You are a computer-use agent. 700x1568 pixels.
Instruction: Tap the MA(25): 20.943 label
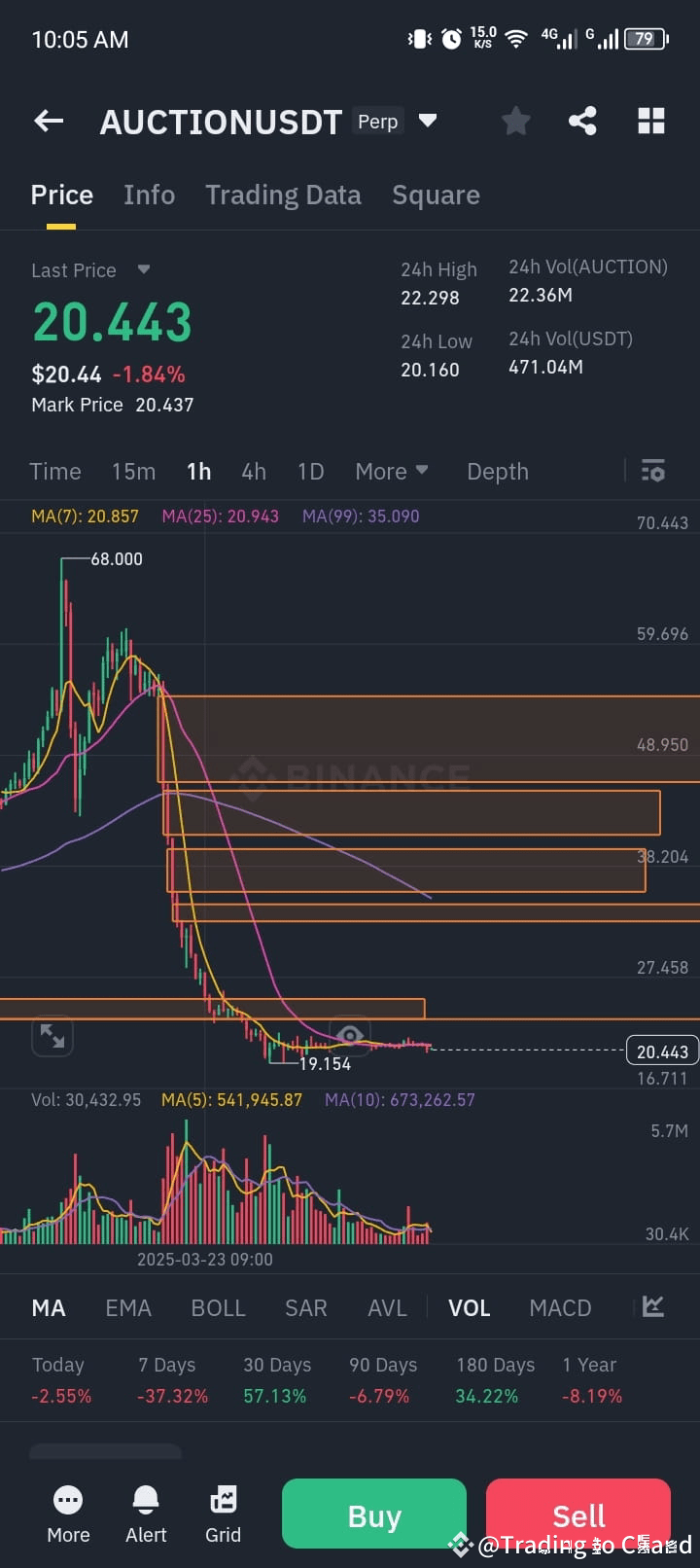(x=220, y=517)
